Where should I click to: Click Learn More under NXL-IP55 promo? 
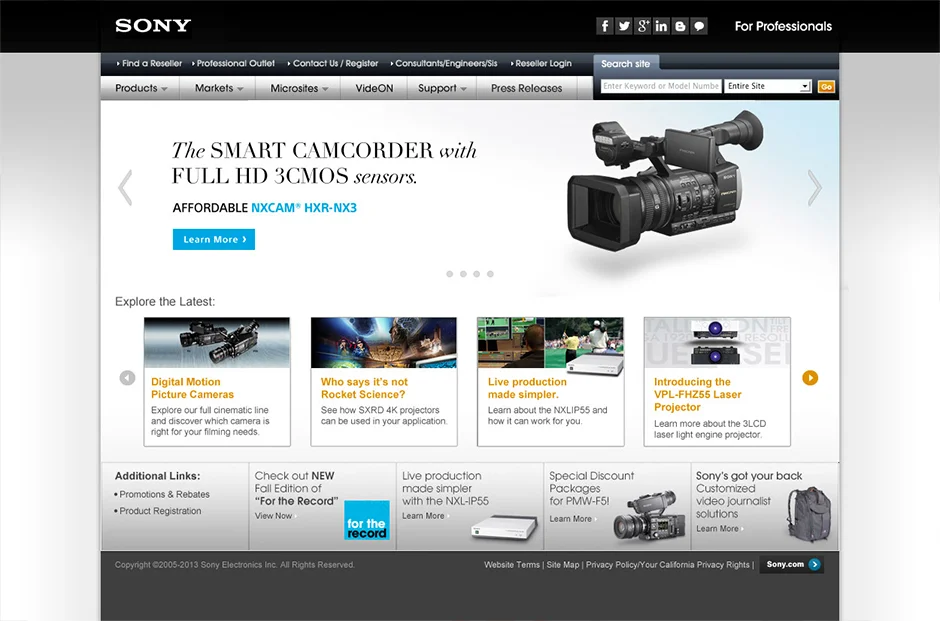click(424, 516)
